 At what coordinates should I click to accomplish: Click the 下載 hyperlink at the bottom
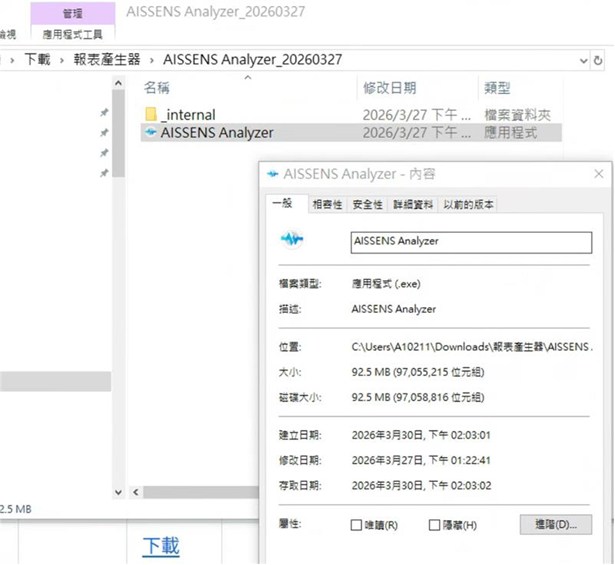tap(161, 546)
